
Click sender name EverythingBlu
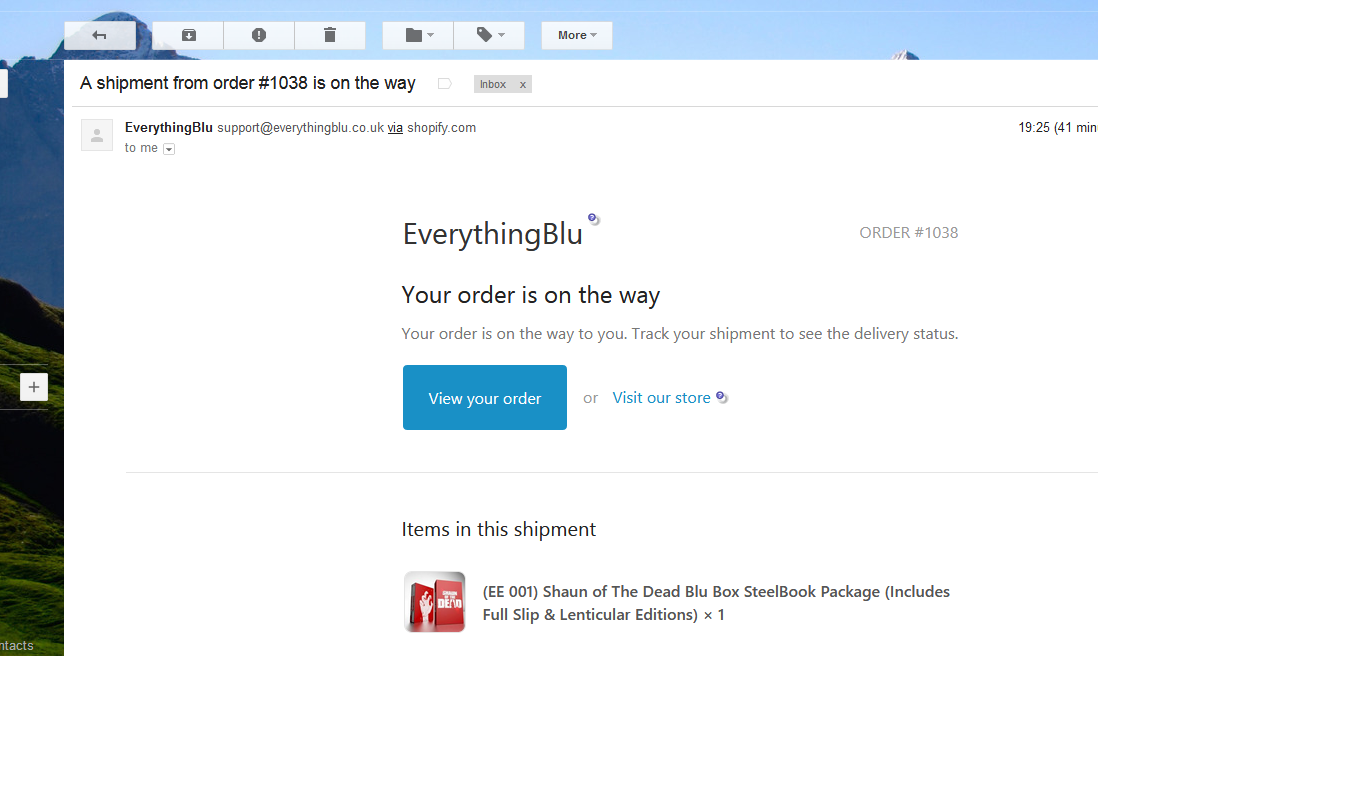pos(169,127)
